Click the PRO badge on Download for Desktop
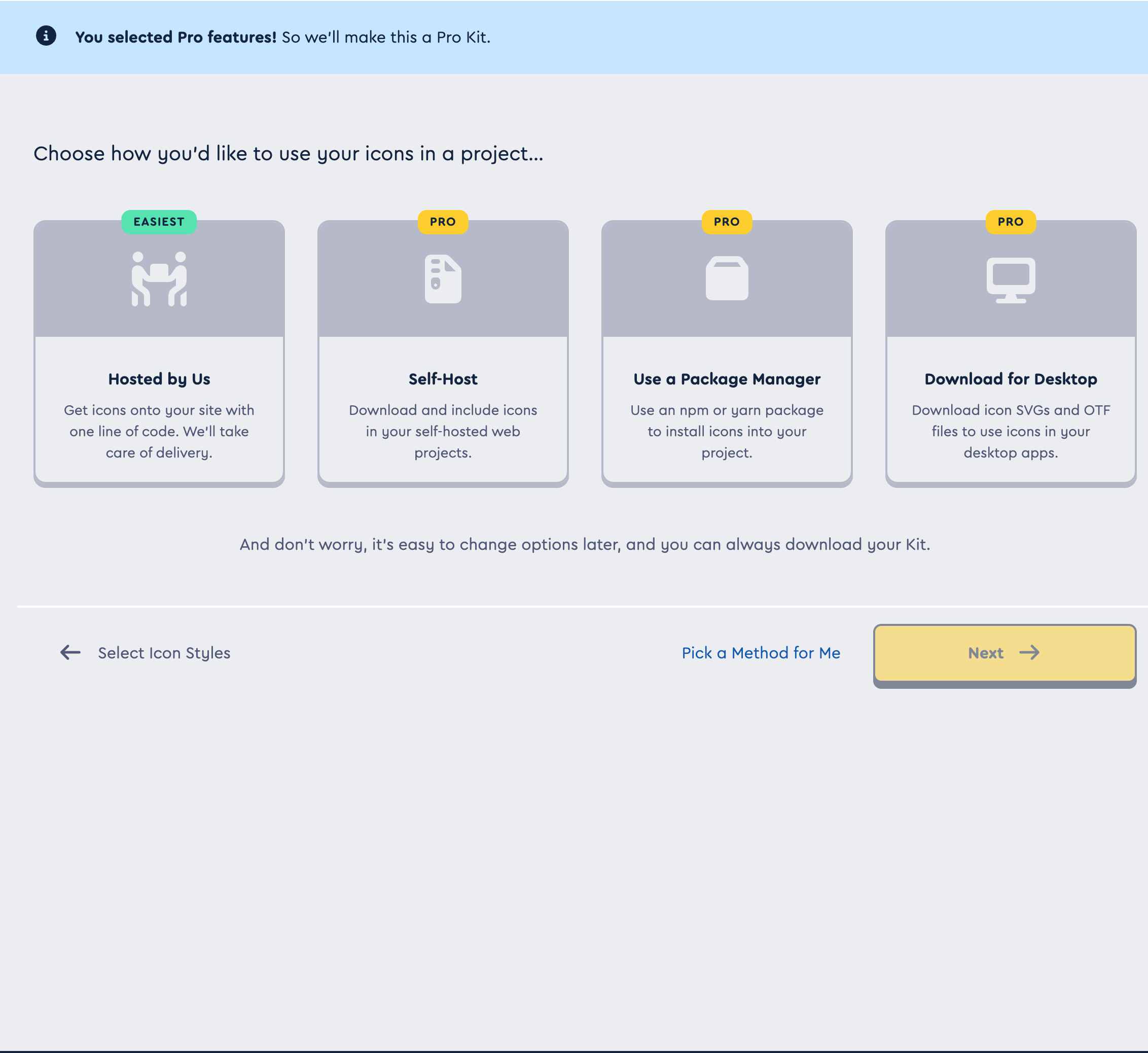Viewport: 1148px width, 1053px height. coord(1011,222)
